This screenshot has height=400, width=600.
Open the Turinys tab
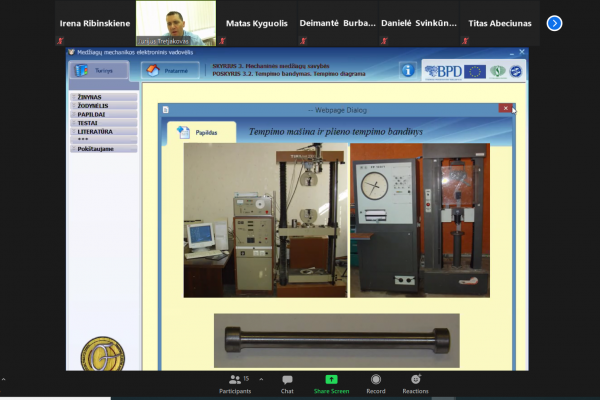click(x=99, y=70)
